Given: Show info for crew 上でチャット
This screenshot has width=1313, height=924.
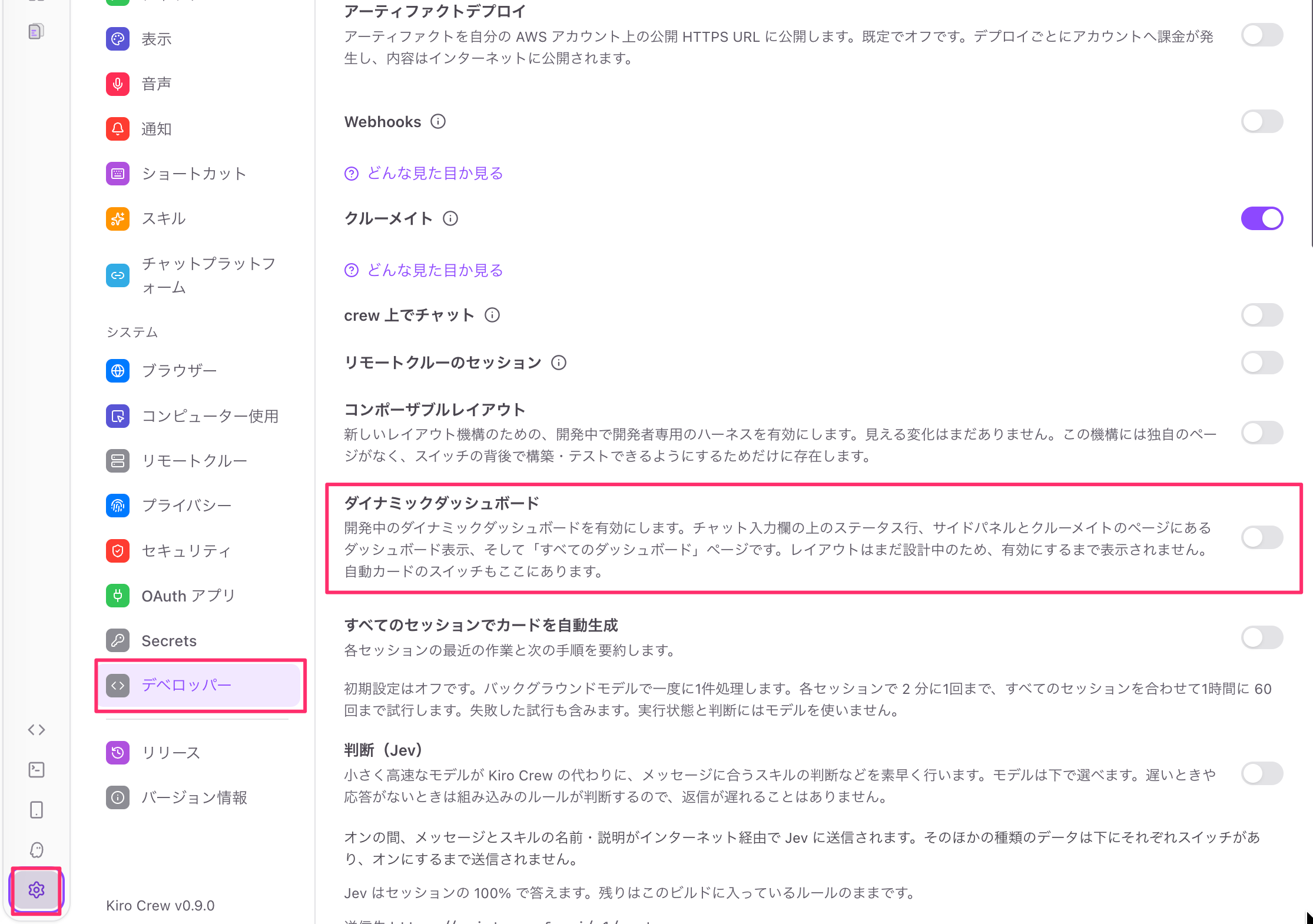Looking at the screenshot, I should pos(492,315).
